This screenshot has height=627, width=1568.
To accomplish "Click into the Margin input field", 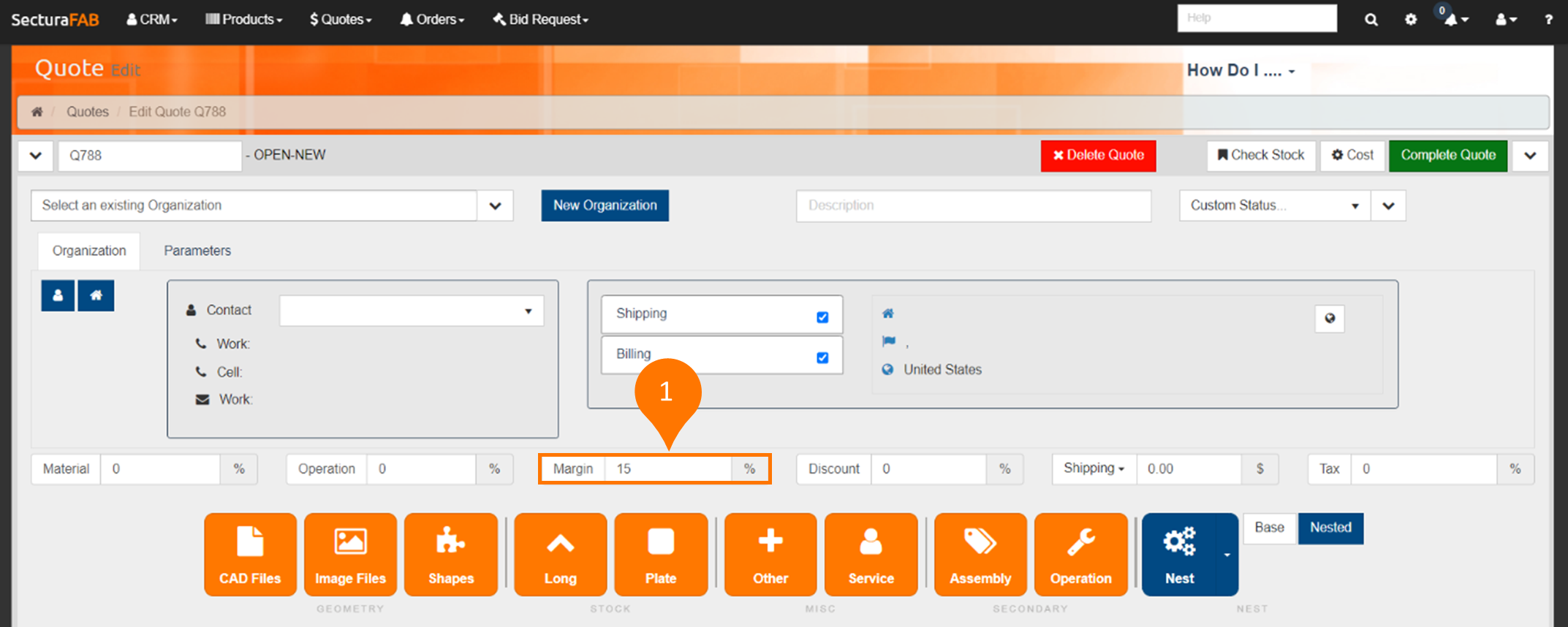I will (x=667, y=469).
